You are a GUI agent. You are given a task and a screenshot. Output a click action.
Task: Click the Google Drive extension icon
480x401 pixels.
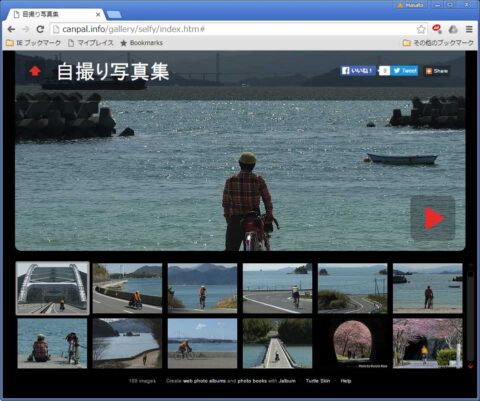click(x=453, y=29)
